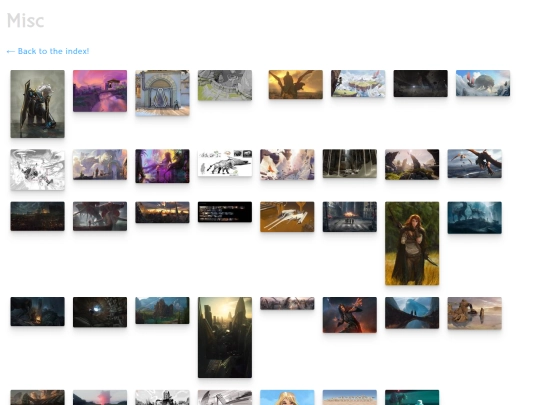Open the sandy beach rock formation thumbnail
The height and width of the screenshot is (405, 540).
[475, 313]
